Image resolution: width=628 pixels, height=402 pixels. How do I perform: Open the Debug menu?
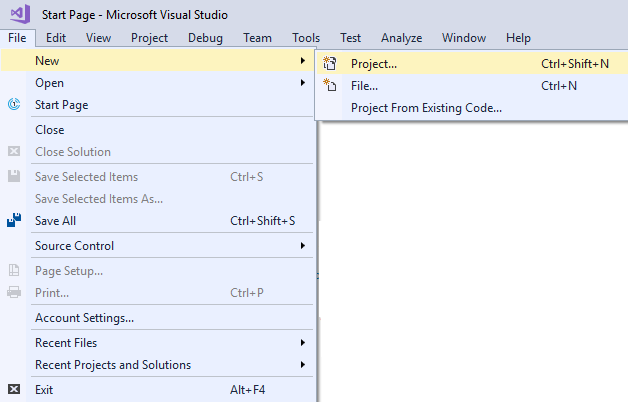coord(205,38)
